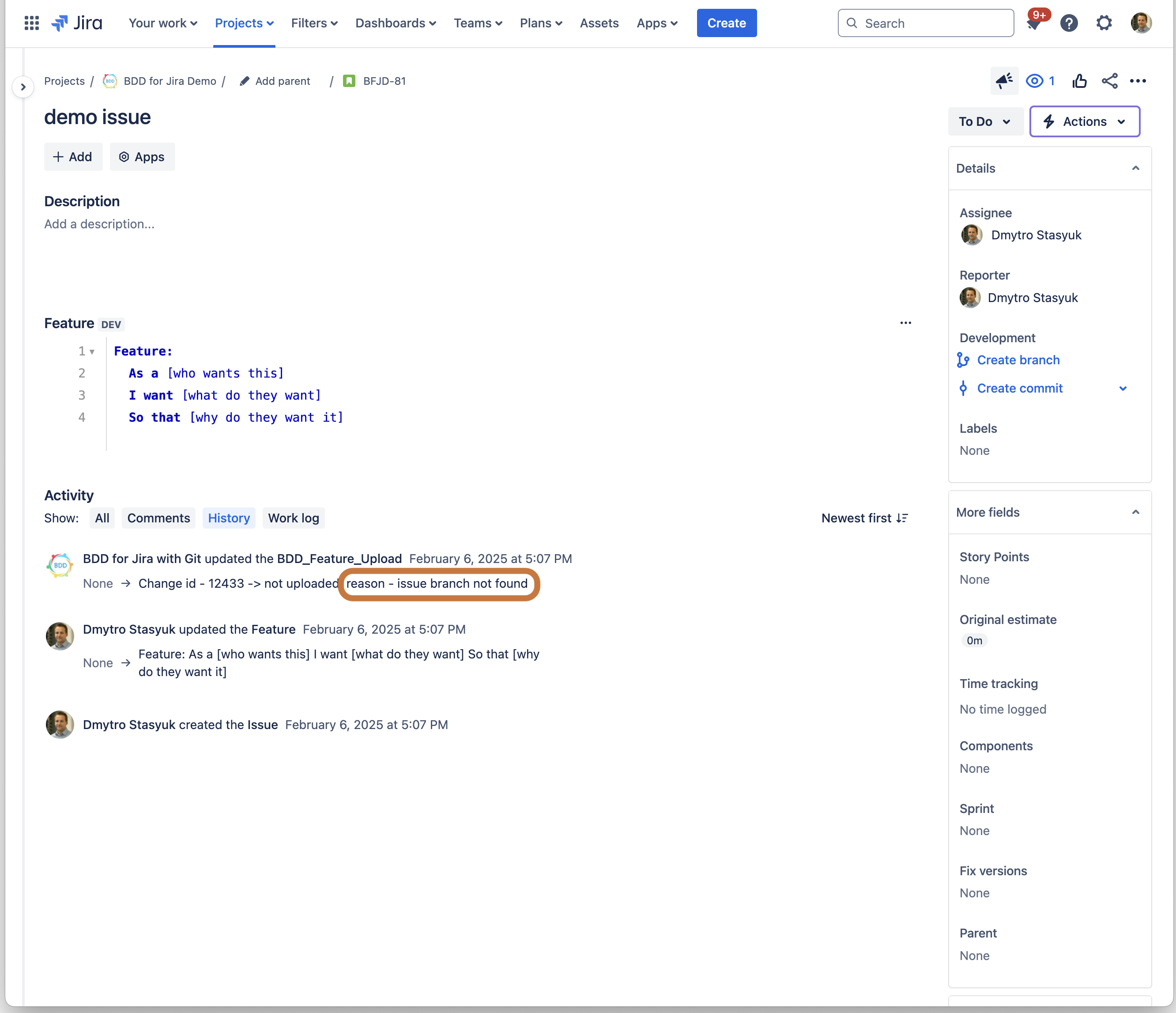Screen dimensions: 1176x1013
Task: Click the Add button under title
Action: point(73,157)
